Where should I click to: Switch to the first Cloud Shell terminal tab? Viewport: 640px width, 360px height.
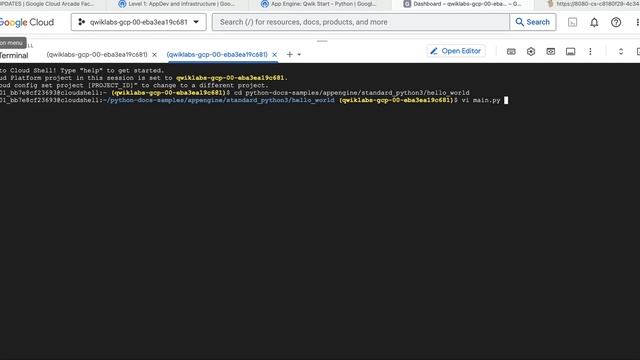click(x=97, y=54)
